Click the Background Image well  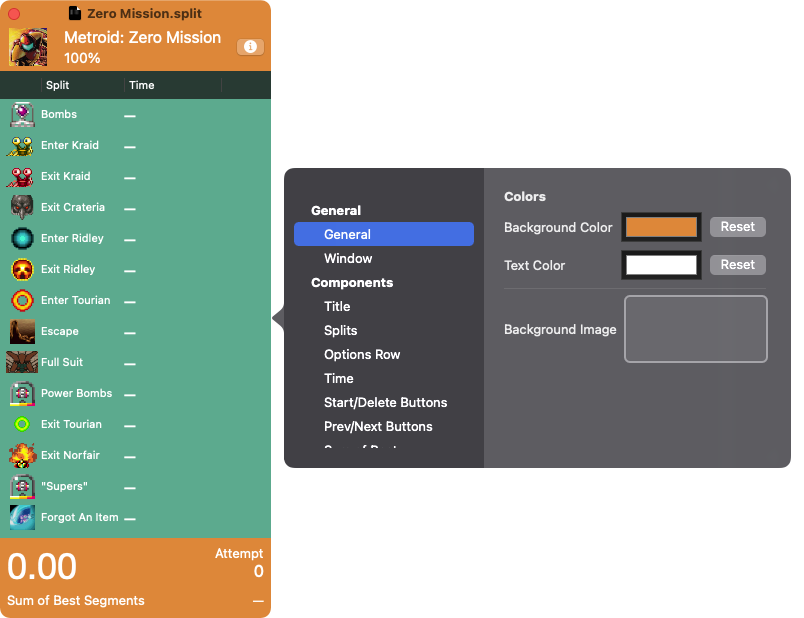coord(695,329)
